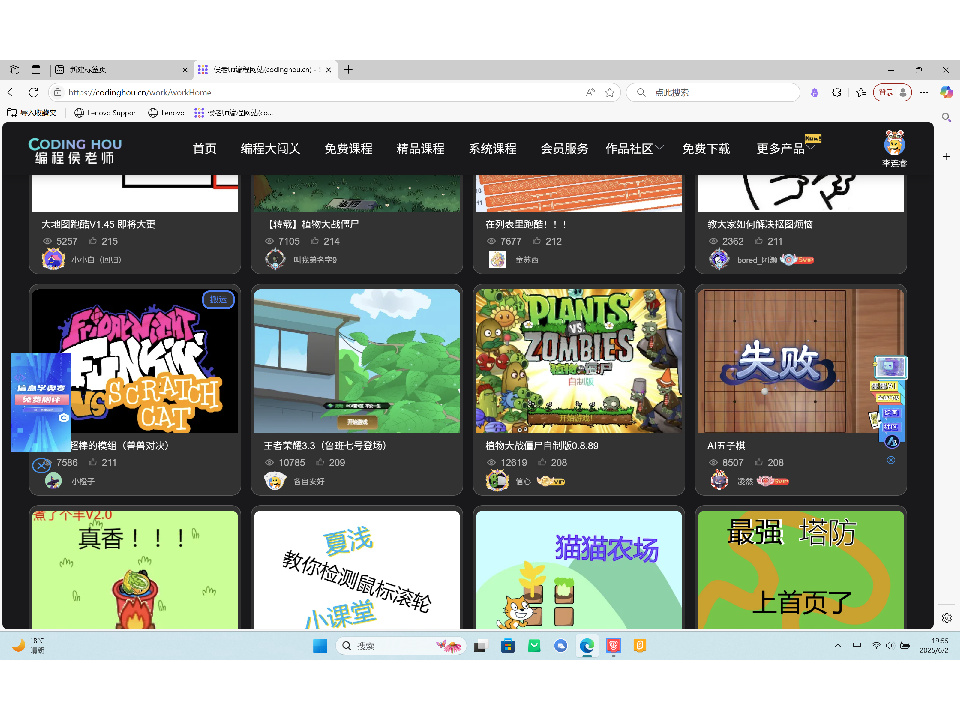
Task: Open 系统课程 from the navigation bar
Action: tap(493, 149)
